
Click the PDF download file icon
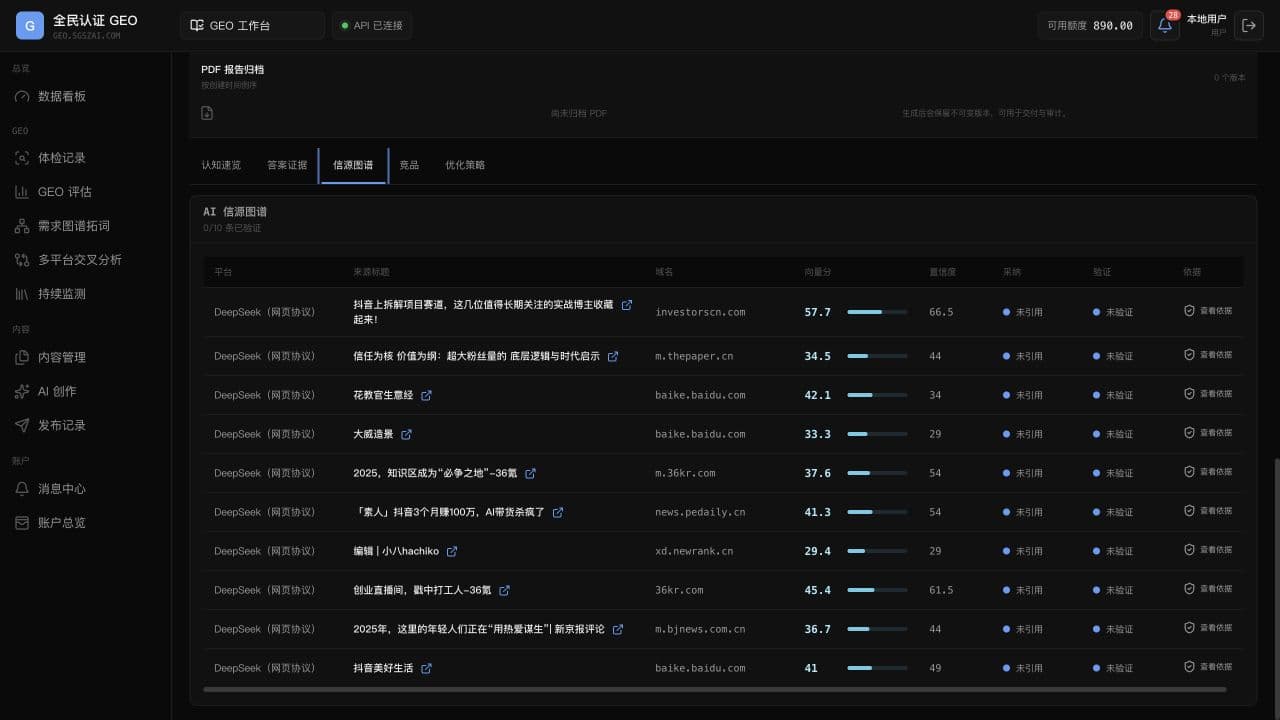[207, 113]
